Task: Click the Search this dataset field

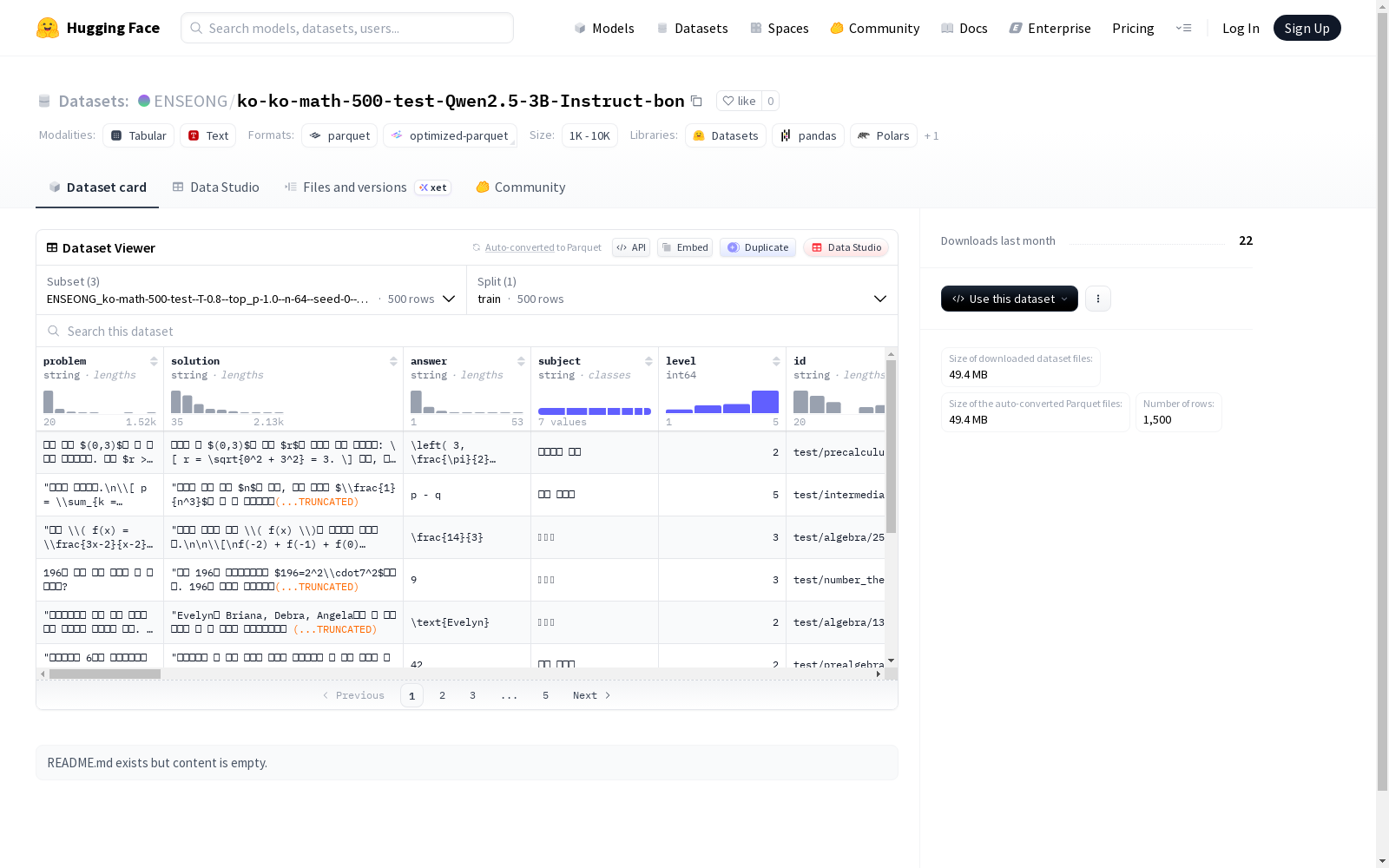Action: coord(467,331)
